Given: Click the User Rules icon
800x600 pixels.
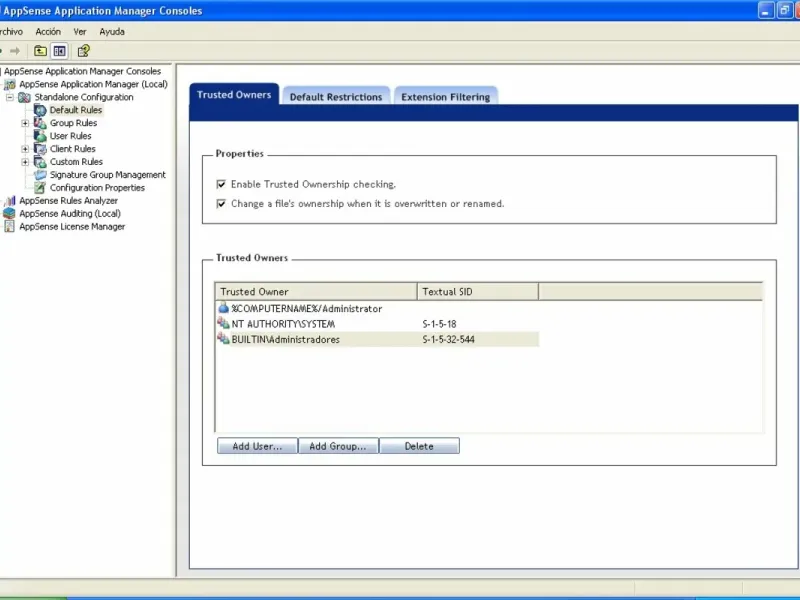Looking at the screenshot, I should (x=40, y=136).
